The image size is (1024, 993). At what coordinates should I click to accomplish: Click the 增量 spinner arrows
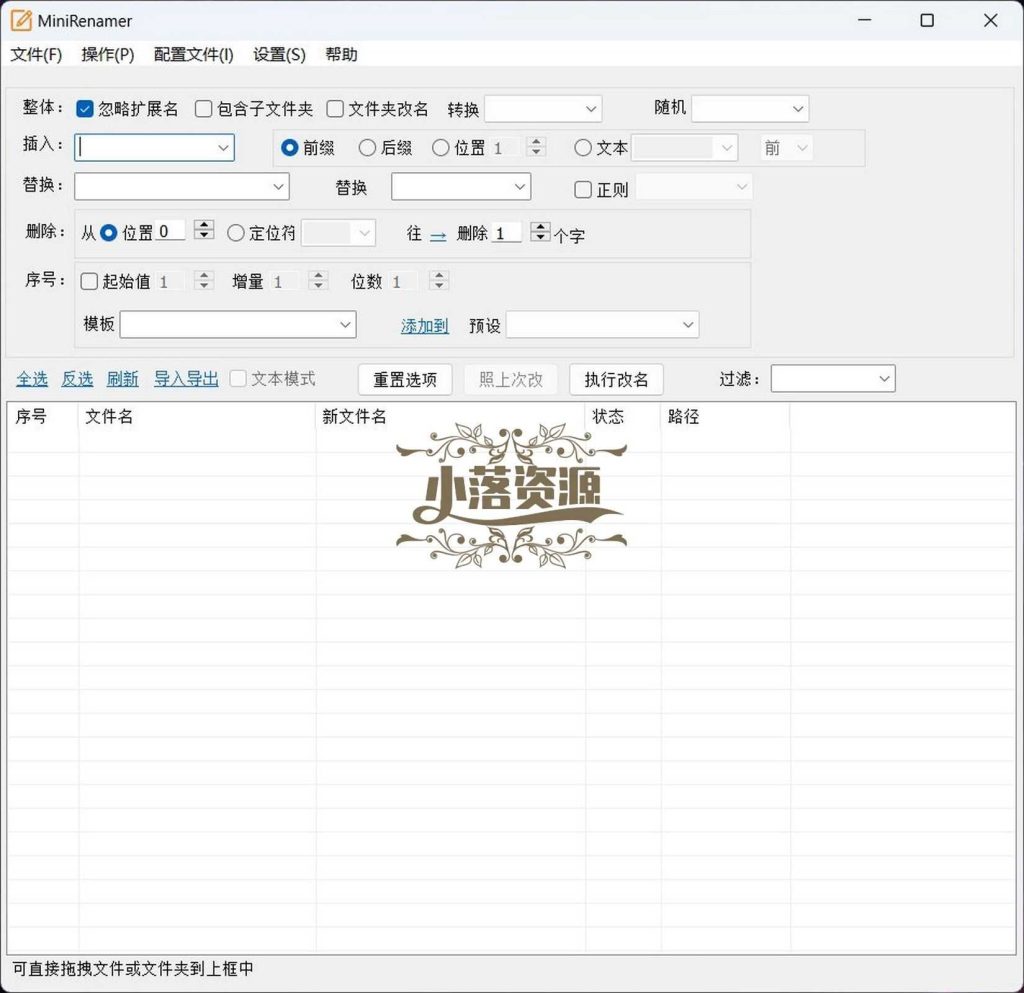coord(318,281)
